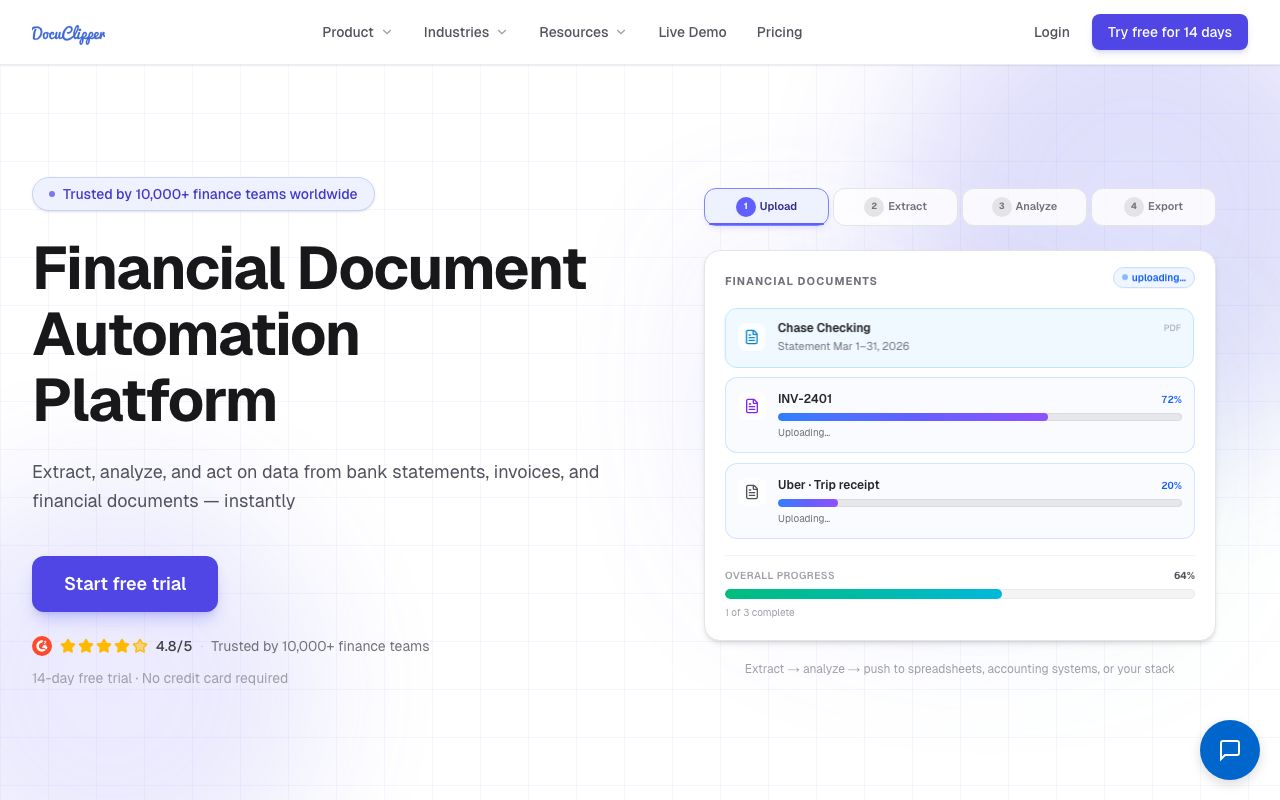Image resolution: width=1280 pixels, height=800 pixels.
Task: Click the Uber Trip receipt file icon
Action: (x=752, y=492)
